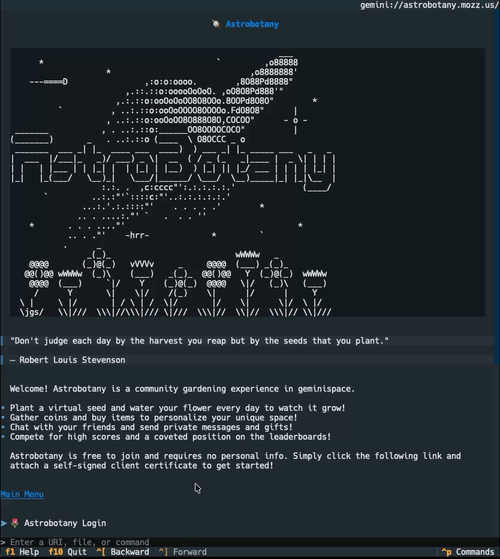Image resolution: width=500 pixels, height=559 pixels.
Task: Focus the 'Enter a URI, file, or command' field
Action: 249,542
